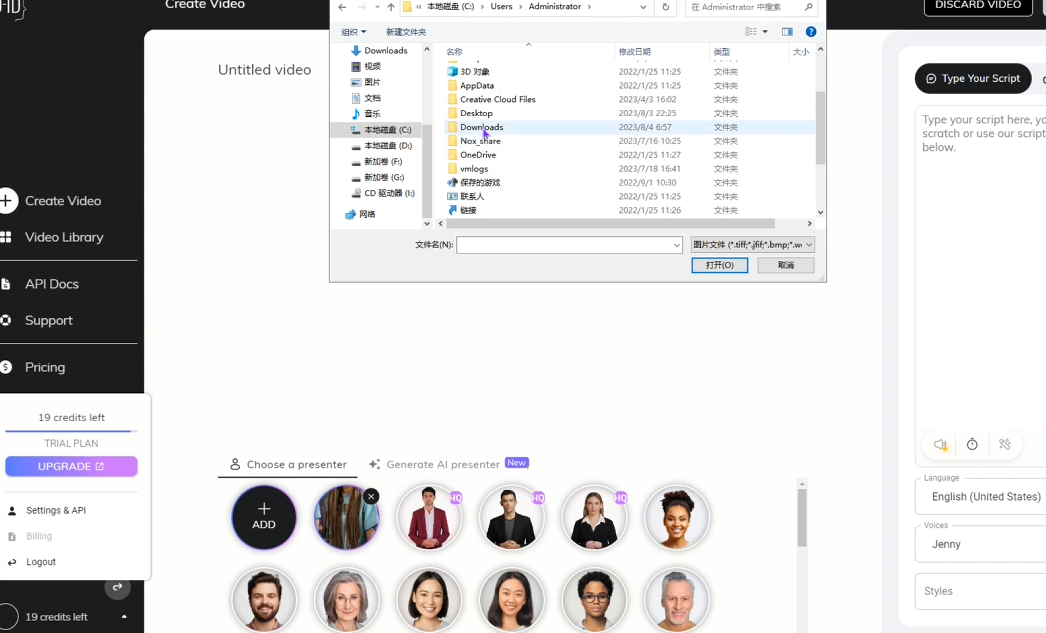This screenshot has width=1046, height=633.
Task: Click the speaker listen icon under the script box
Action: (x=940, y=445)
